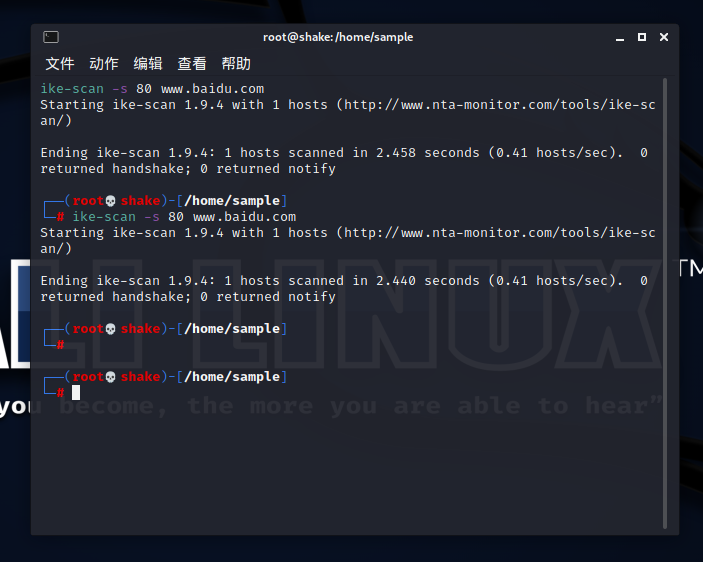The image size is (703, 562).
Task: Click the cursor block at the last prompt
Action: click(76, 393)
